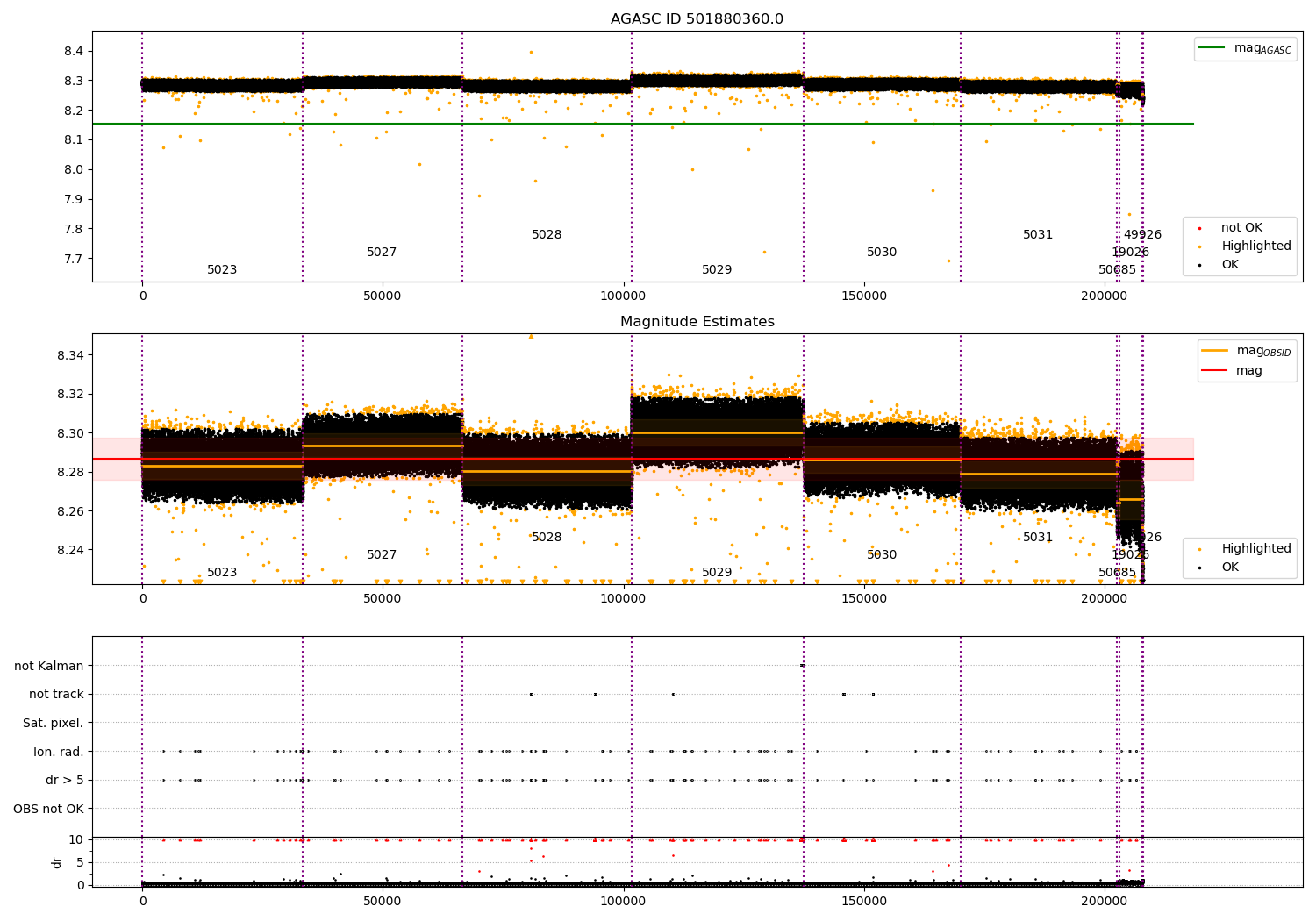Click the "not track" row label
The width and height of the screenshot is (1316, 921).
pos(56,695)
